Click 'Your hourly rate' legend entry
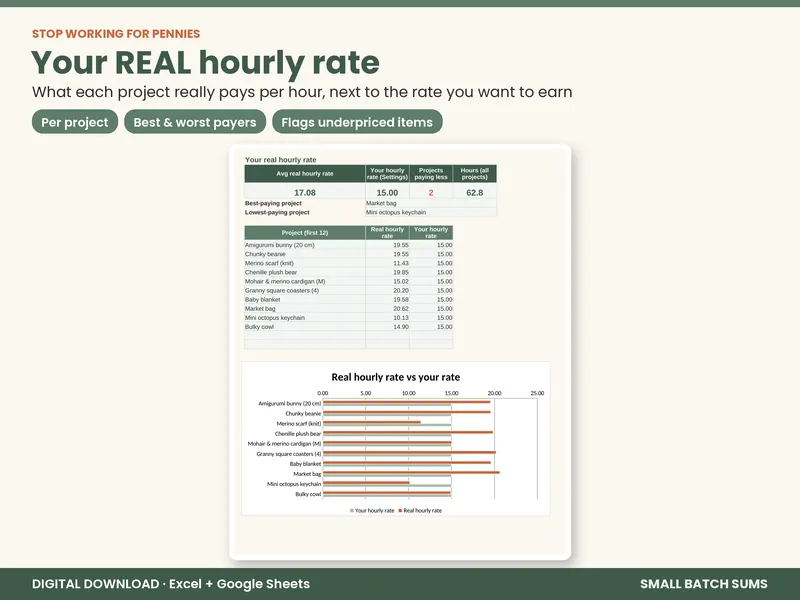Image resolution: width=800 pixels, height=600 pixels. coord(372,510)
